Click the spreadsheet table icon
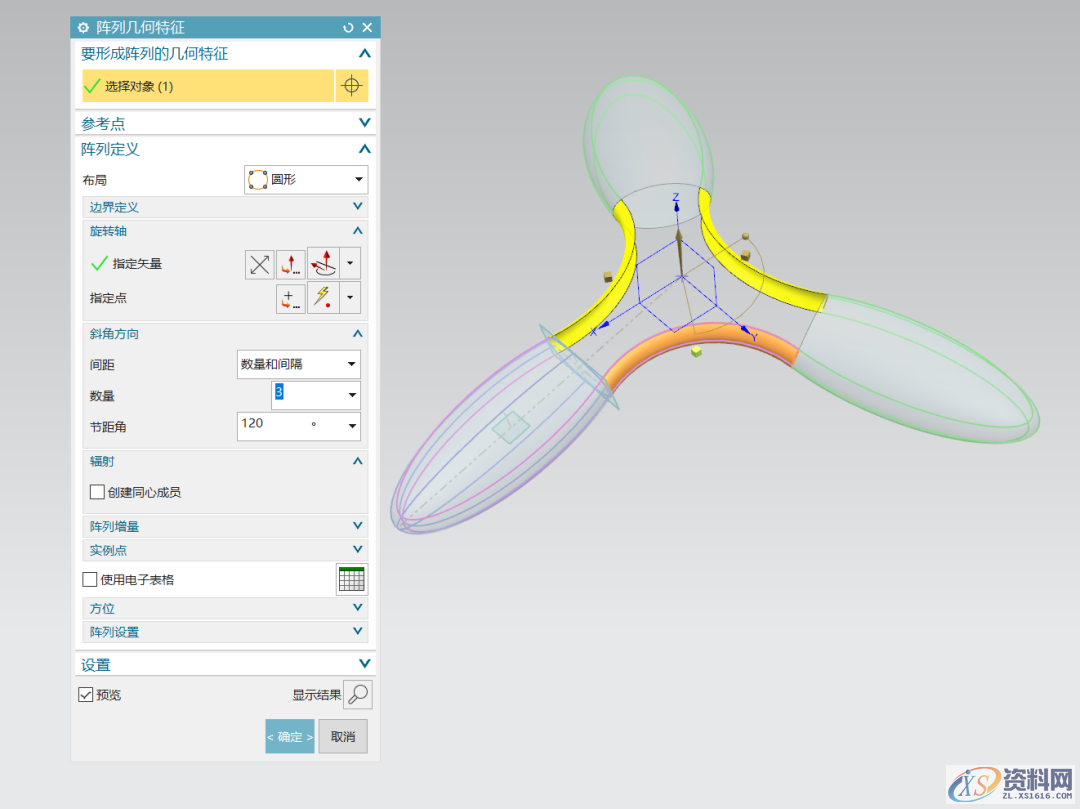1080x809 pixels. tap(352, 579)
